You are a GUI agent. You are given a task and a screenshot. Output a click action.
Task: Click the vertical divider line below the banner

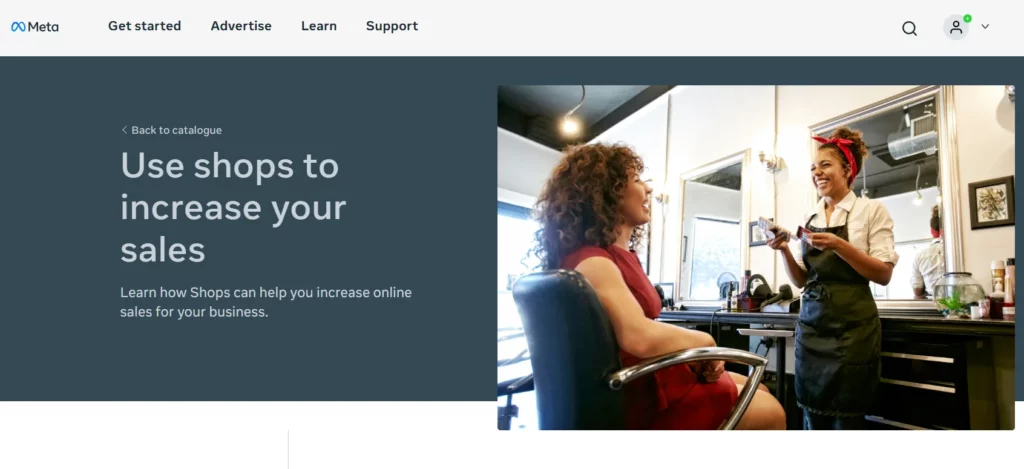pos(288,449)
